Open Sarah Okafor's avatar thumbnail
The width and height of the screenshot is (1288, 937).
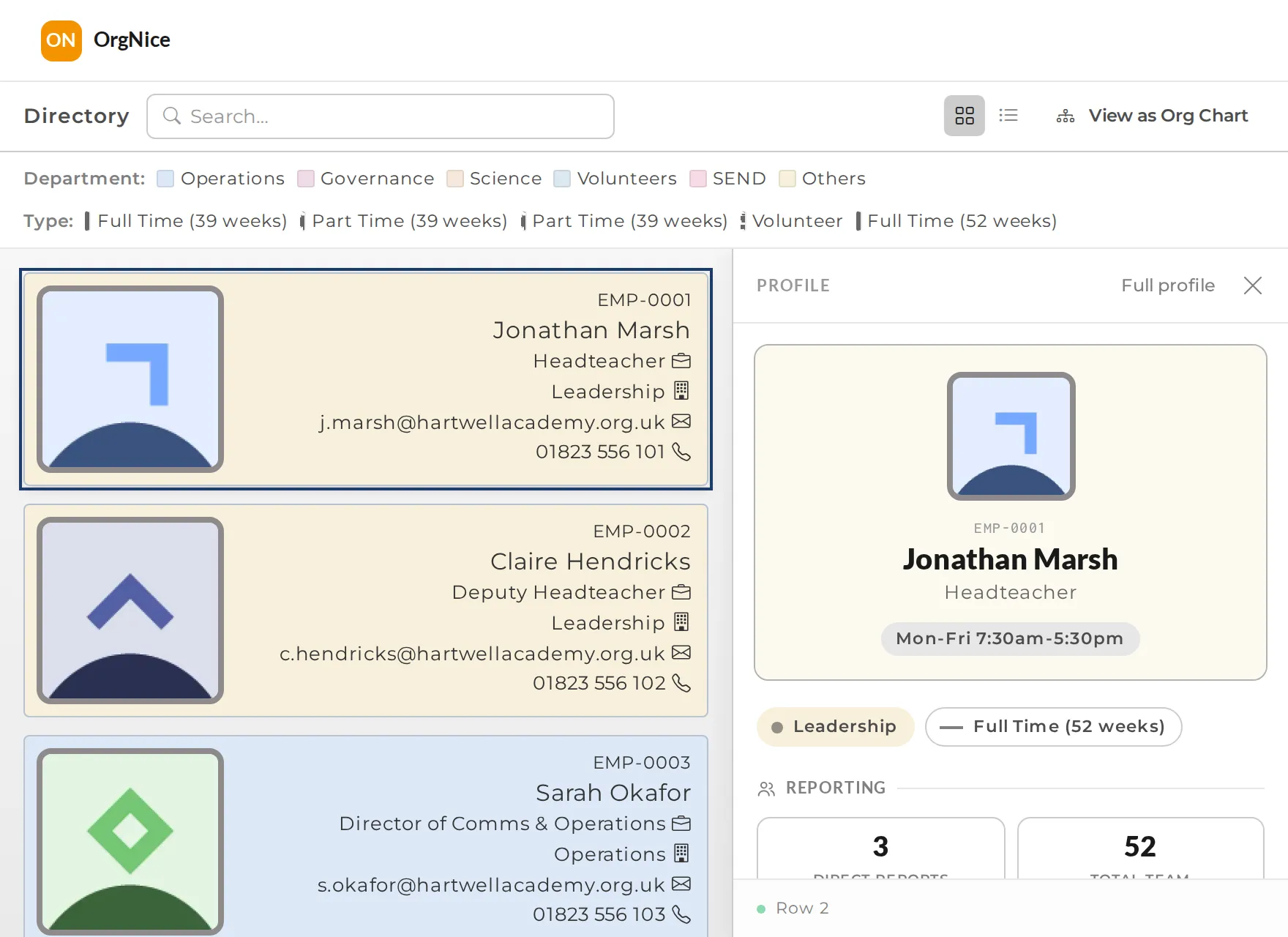point(130,842)
